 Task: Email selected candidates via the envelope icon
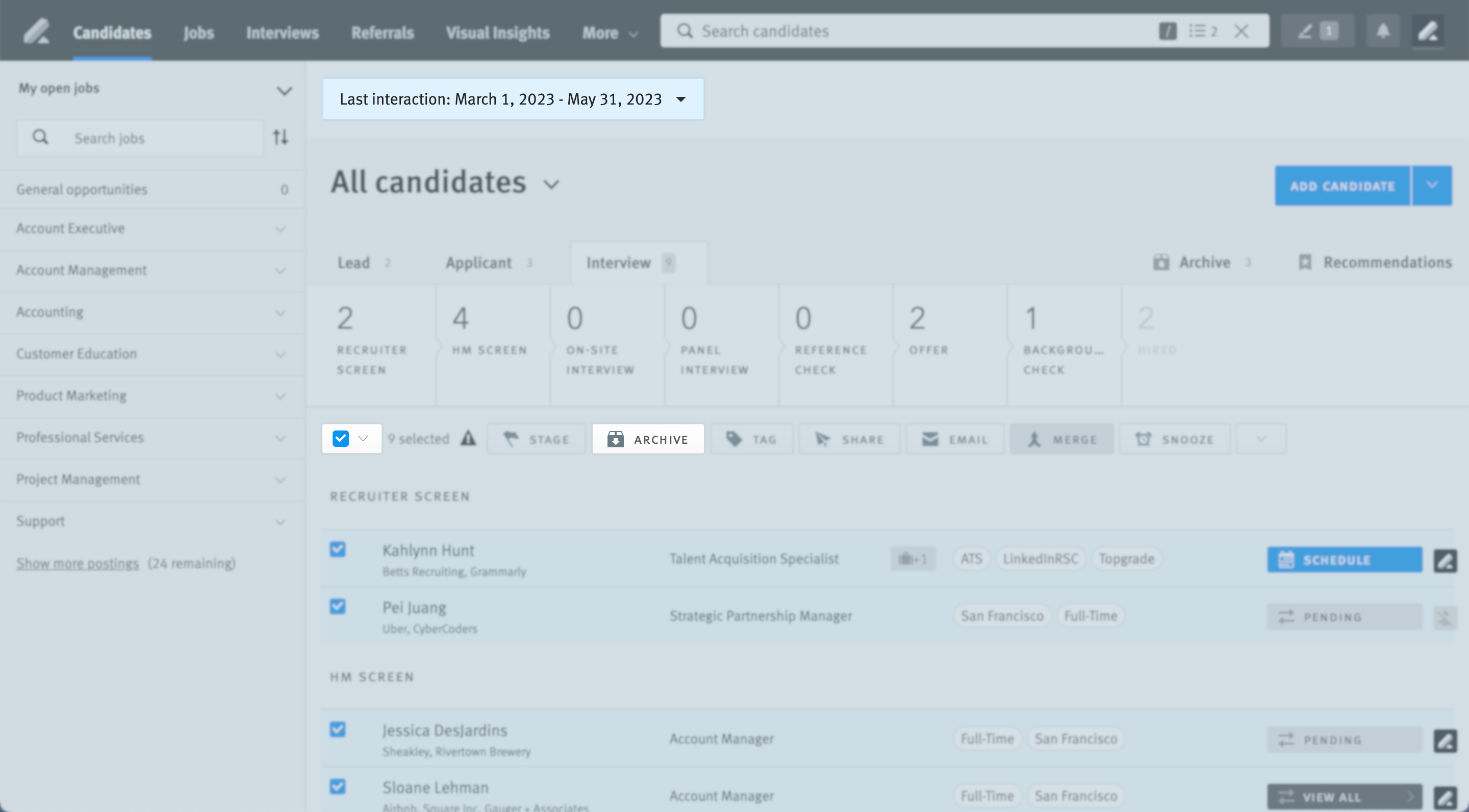(955, 439)
